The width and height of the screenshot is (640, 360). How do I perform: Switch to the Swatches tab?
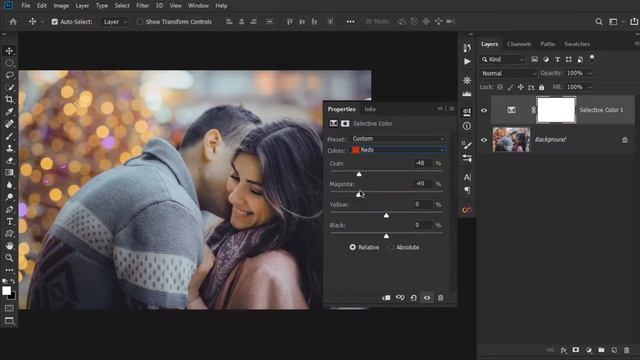[x=577, y=44]
